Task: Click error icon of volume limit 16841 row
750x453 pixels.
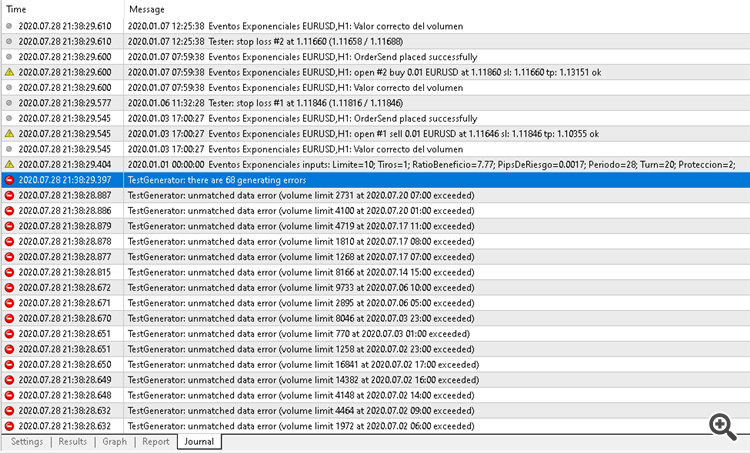Action: click(9, 365)
